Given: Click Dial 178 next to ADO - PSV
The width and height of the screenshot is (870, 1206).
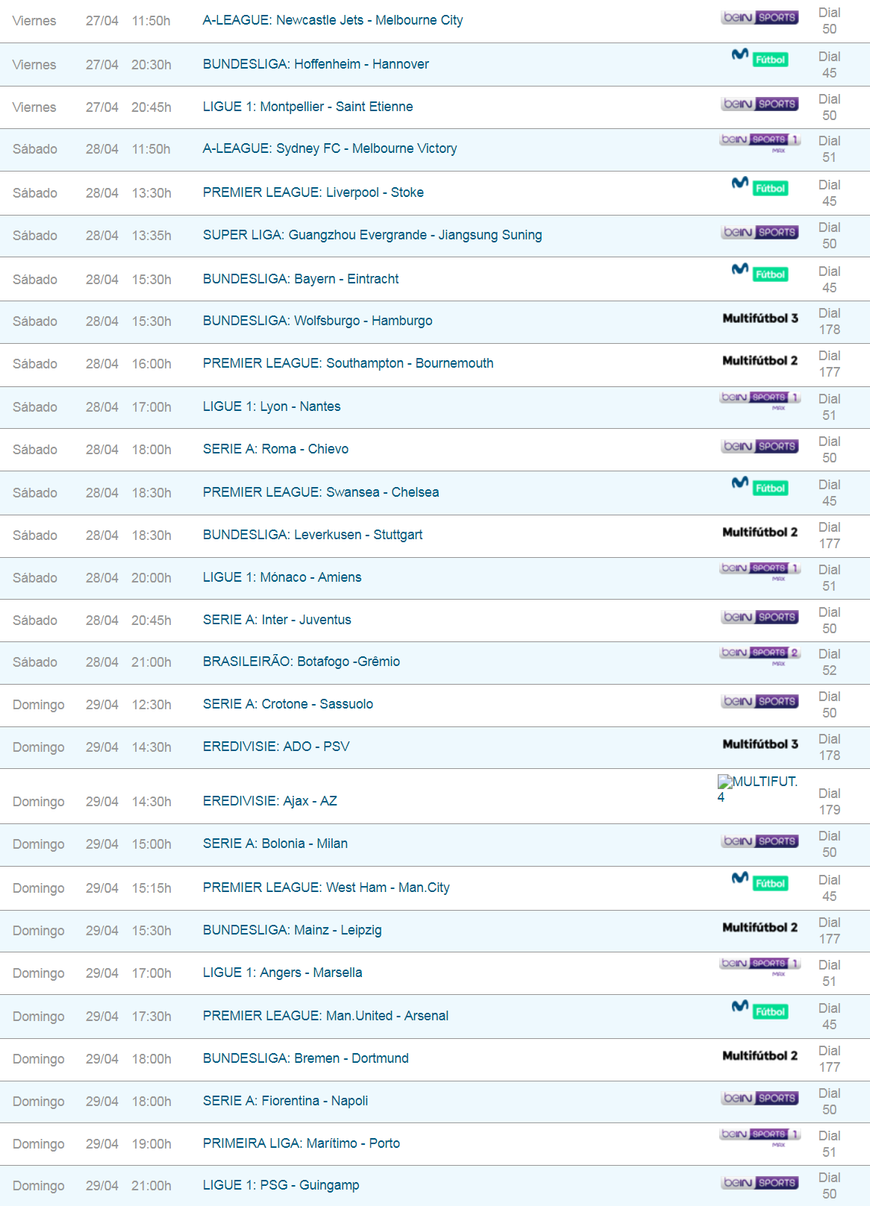Looking at the screenshot, I should coord(829,746).
